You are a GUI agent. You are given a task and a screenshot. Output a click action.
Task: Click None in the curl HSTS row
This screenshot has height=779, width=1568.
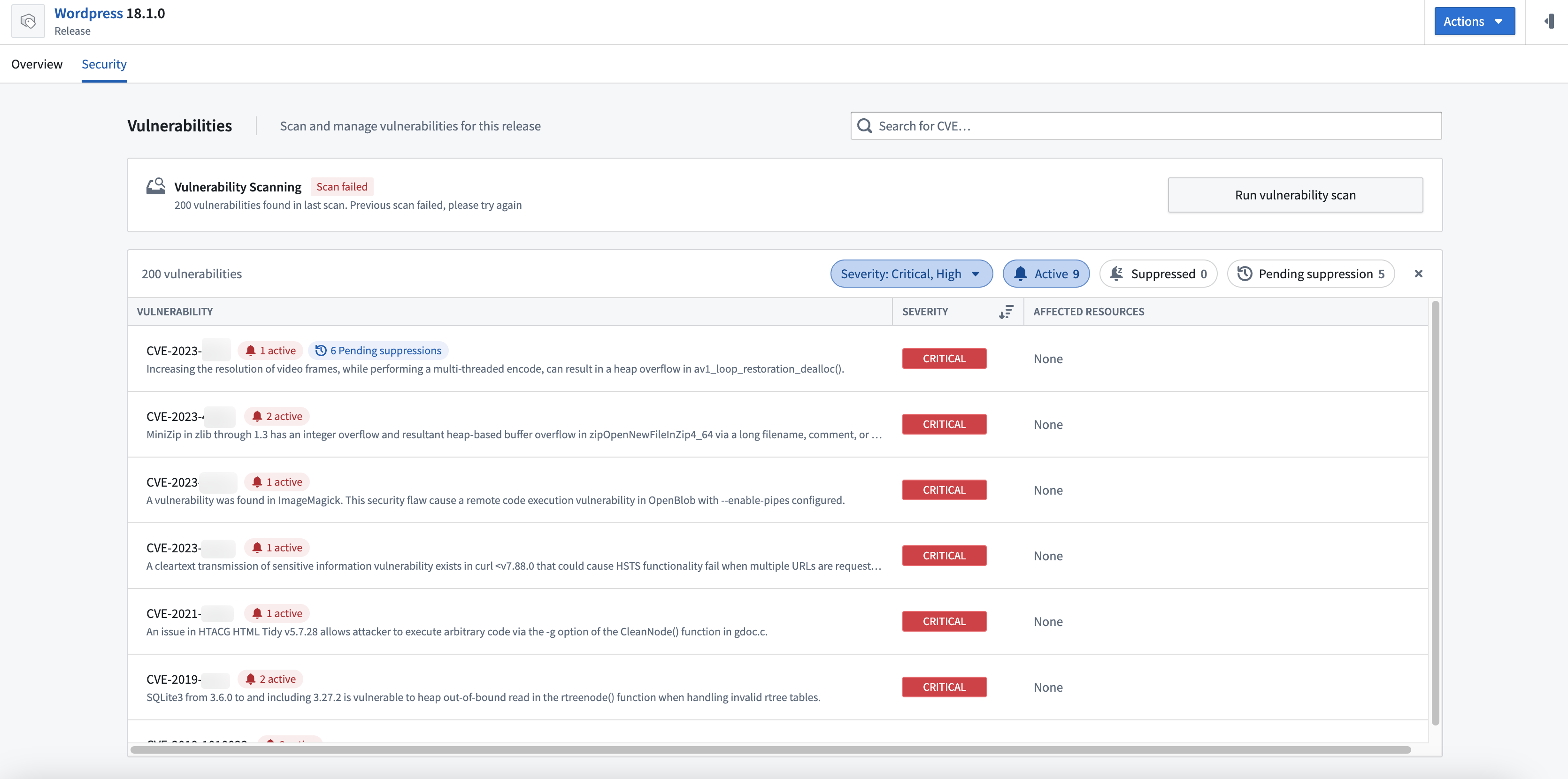(x=1048, y=556)
